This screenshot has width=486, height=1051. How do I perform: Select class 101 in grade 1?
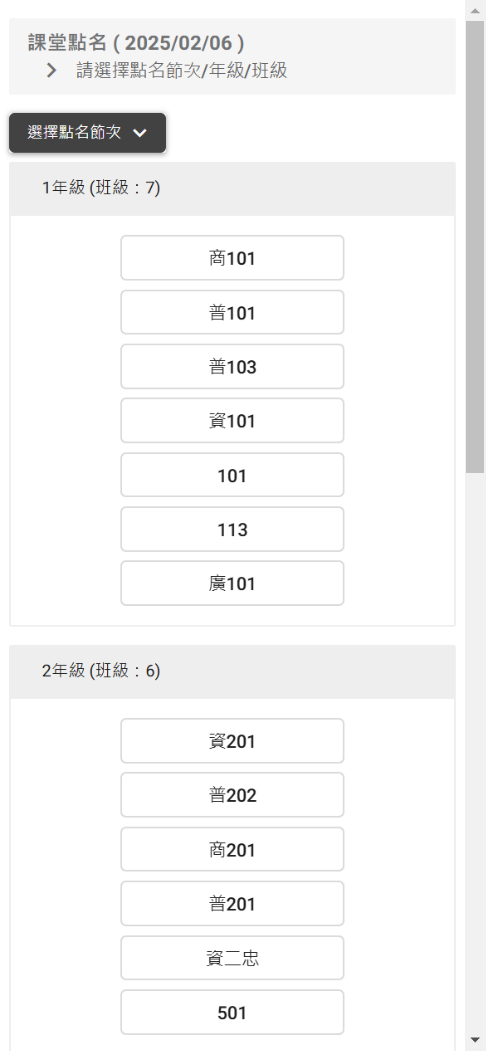coord(232,475)
